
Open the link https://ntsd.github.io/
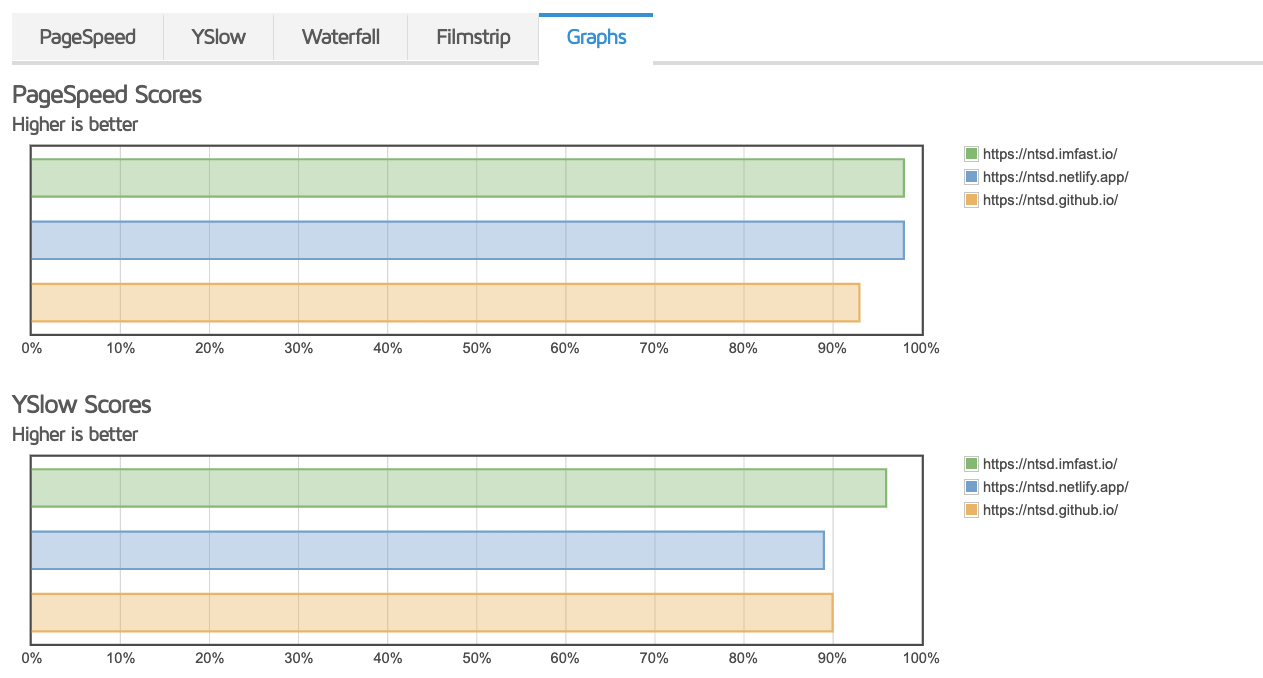tap(1048, 199)
